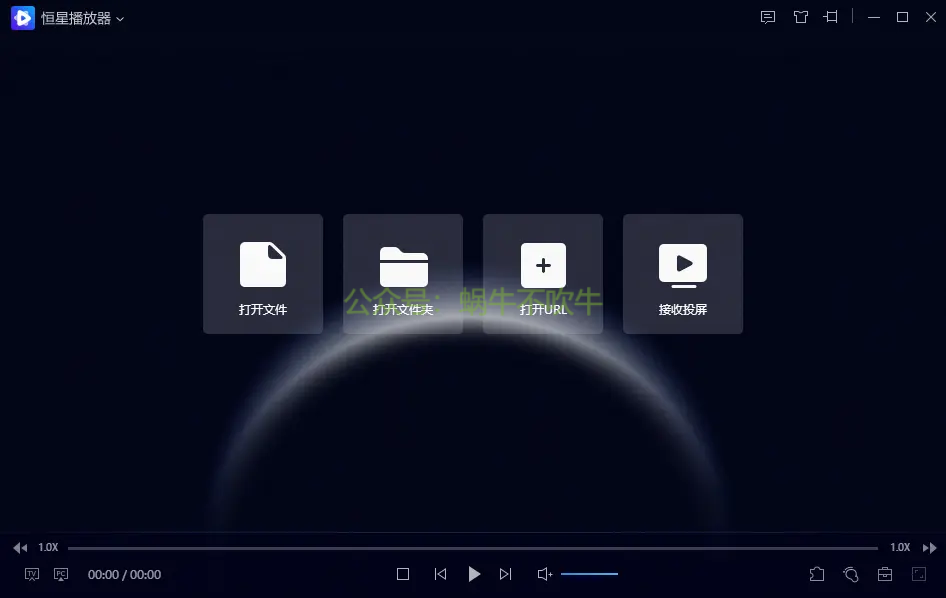
Task: Open the feedback message icon
Action: pos(768,17)
